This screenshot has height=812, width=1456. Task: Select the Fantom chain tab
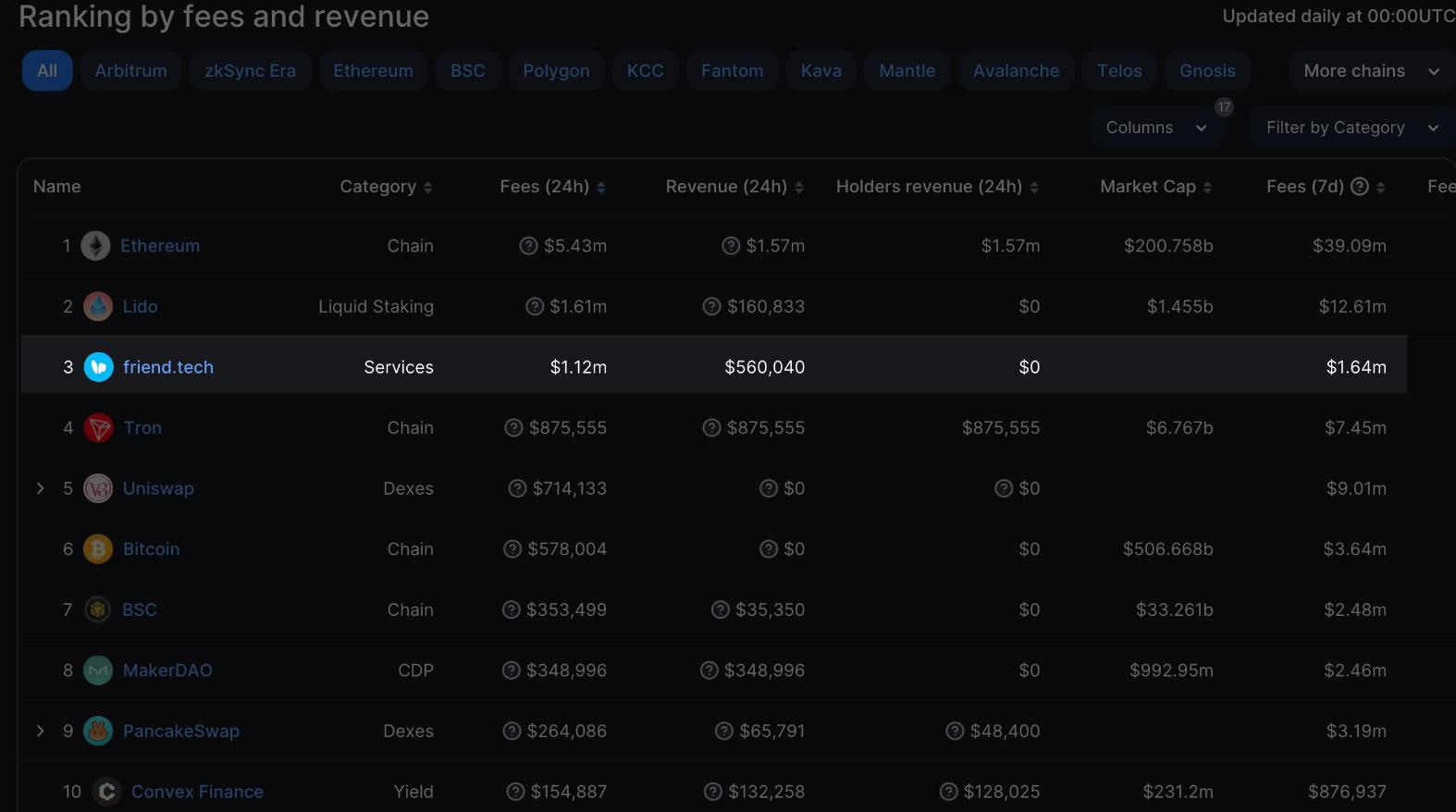tap(733, 71)
